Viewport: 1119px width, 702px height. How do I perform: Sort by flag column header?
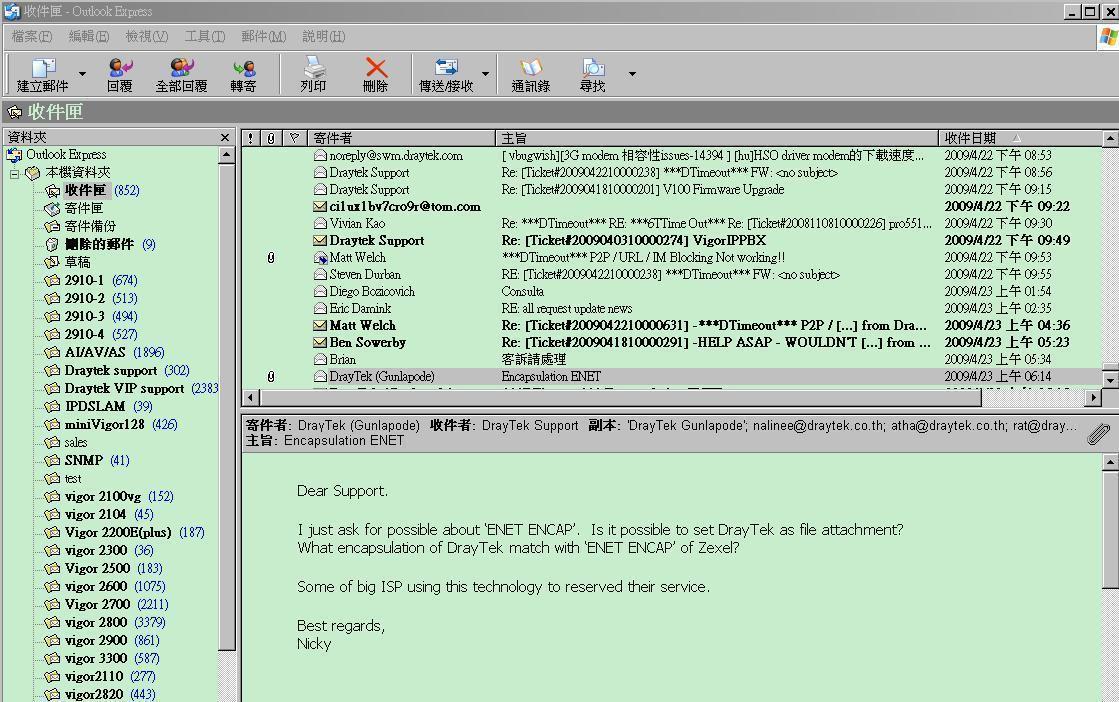coord(294,138)
